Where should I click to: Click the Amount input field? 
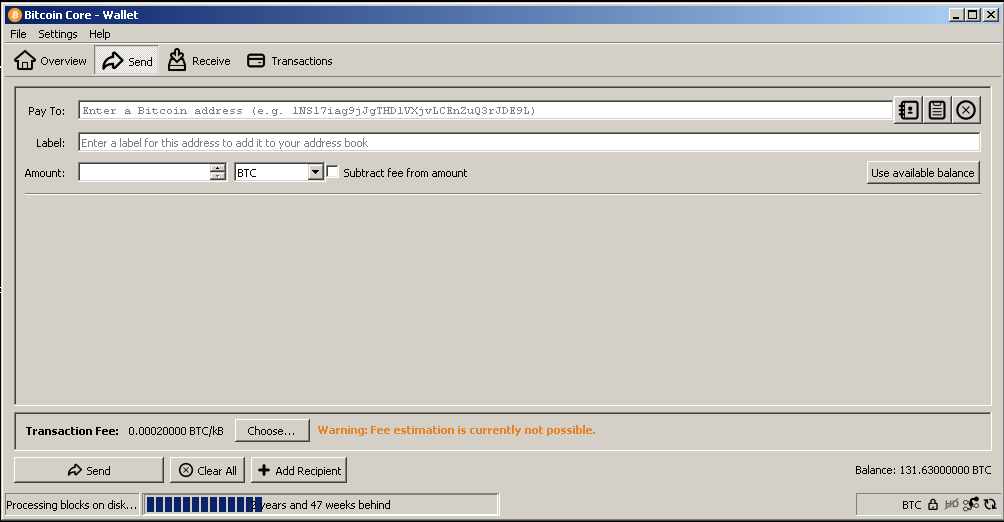144,172
